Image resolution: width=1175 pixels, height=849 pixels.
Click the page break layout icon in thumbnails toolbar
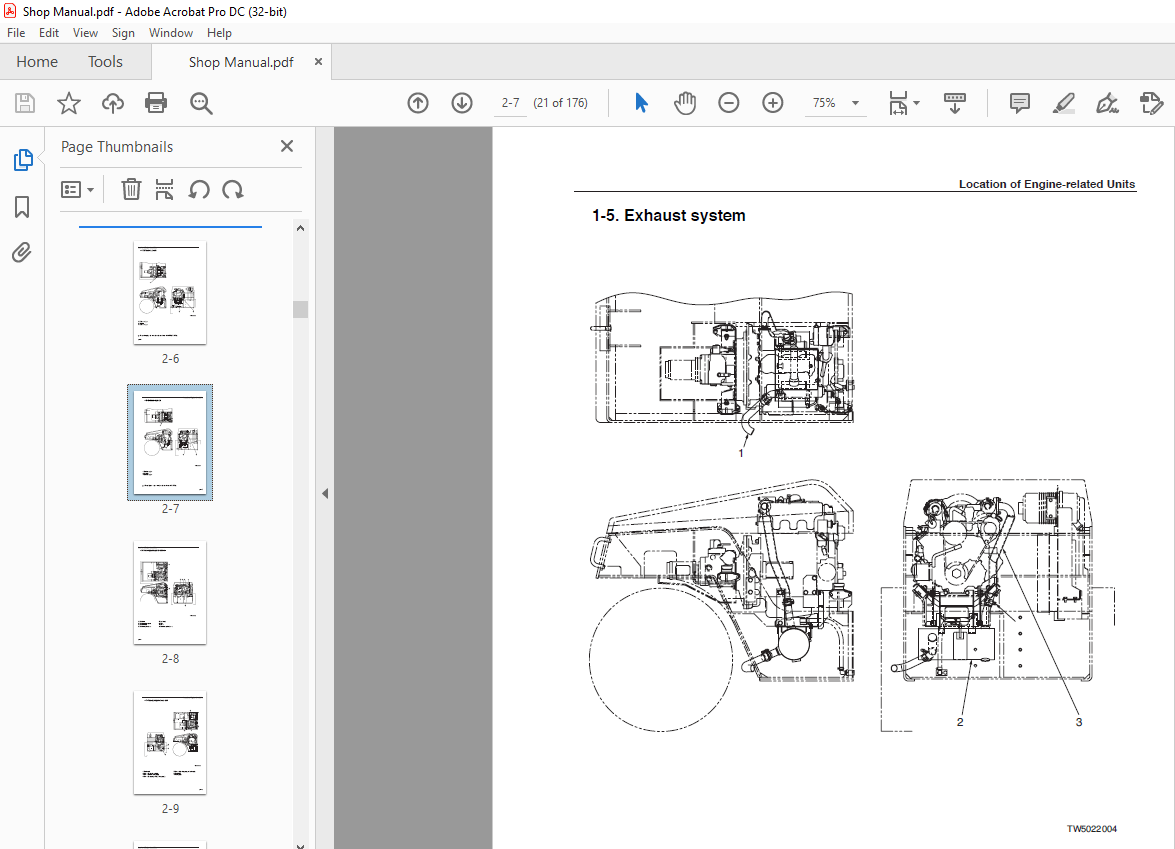pyautogui.click(x=164, y=190)
